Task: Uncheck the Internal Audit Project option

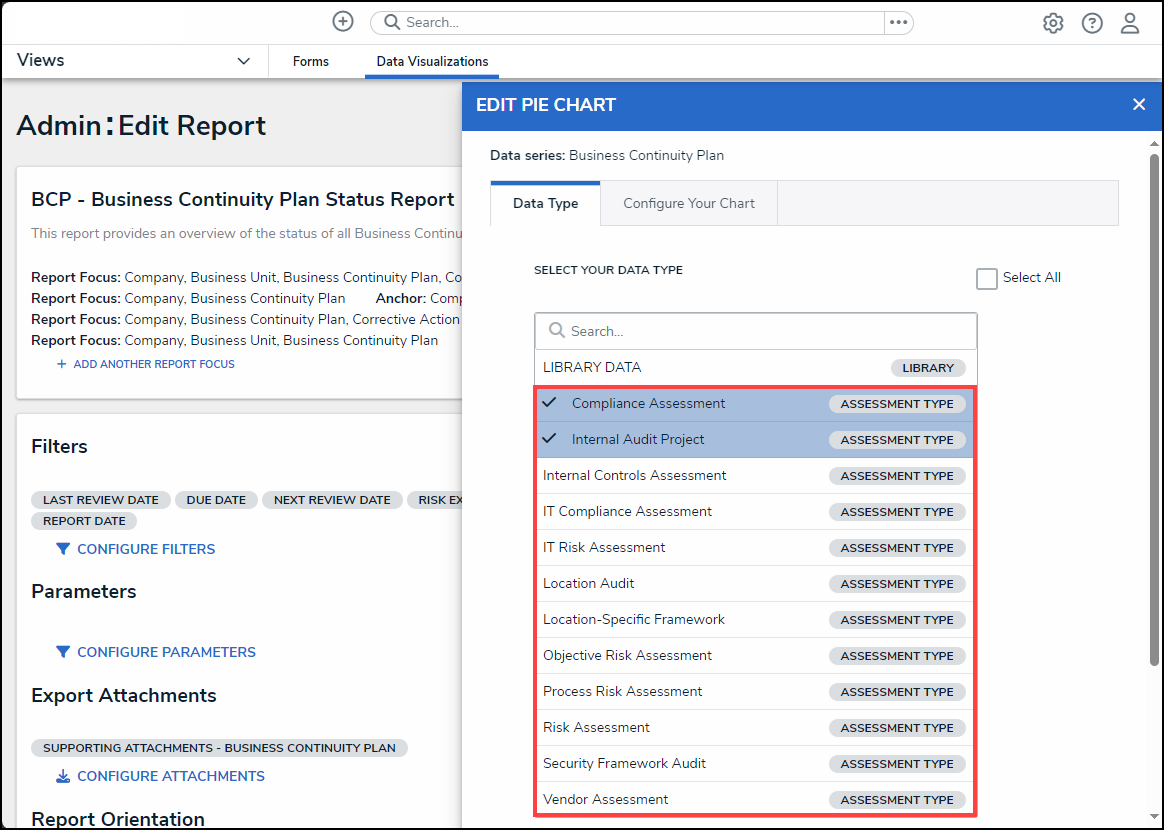Action: click(638, 440)
